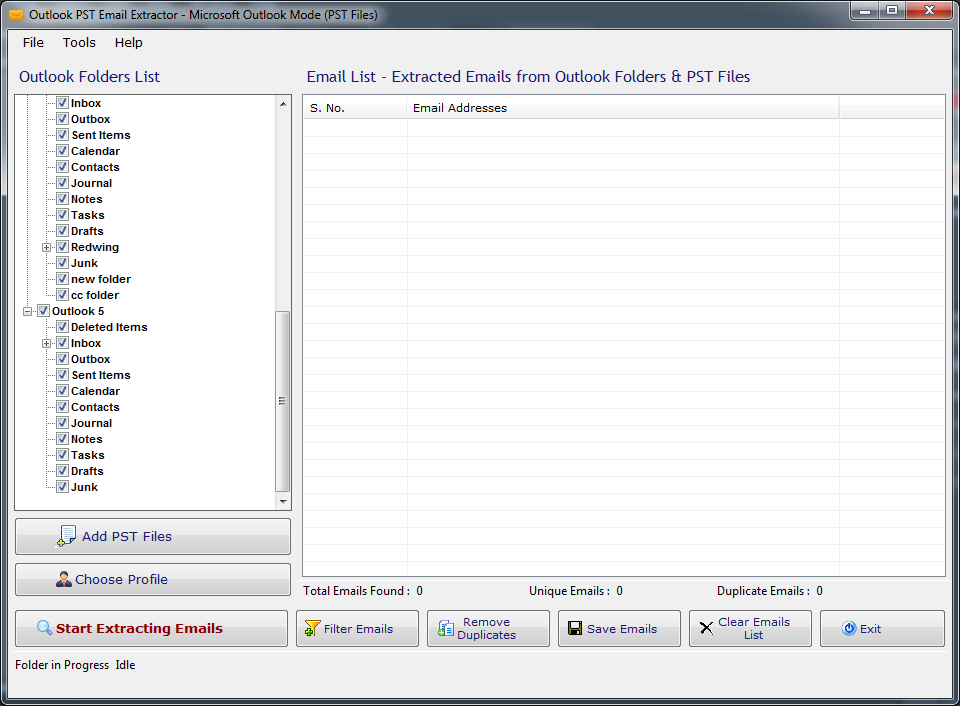Select the Outlook 5 Contacts label
The image size is (960, 706).
pos(96,407)
